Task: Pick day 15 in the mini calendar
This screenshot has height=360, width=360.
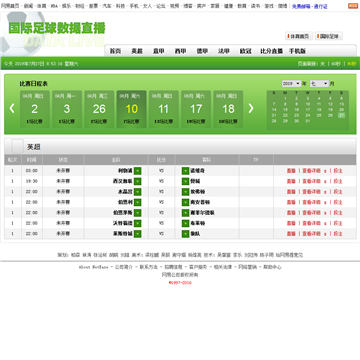Action: [x=285, y=109]
